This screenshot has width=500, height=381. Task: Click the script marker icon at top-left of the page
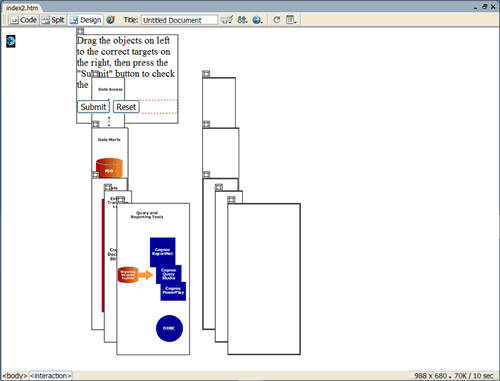point(11,41)
